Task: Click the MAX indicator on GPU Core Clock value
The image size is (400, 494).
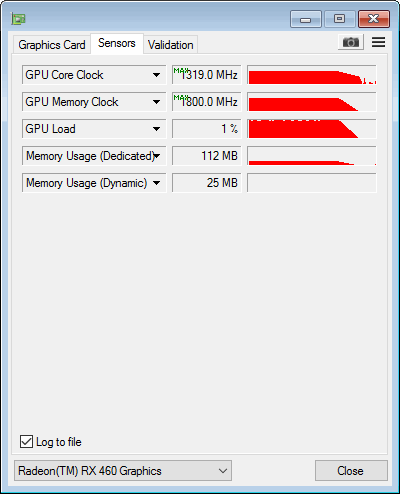Action: tap(181, 71)
